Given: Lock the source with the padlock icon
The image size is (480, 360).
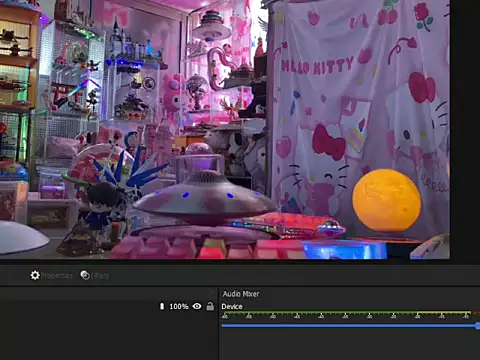Looking at the screenshot, I should (210, 306).
